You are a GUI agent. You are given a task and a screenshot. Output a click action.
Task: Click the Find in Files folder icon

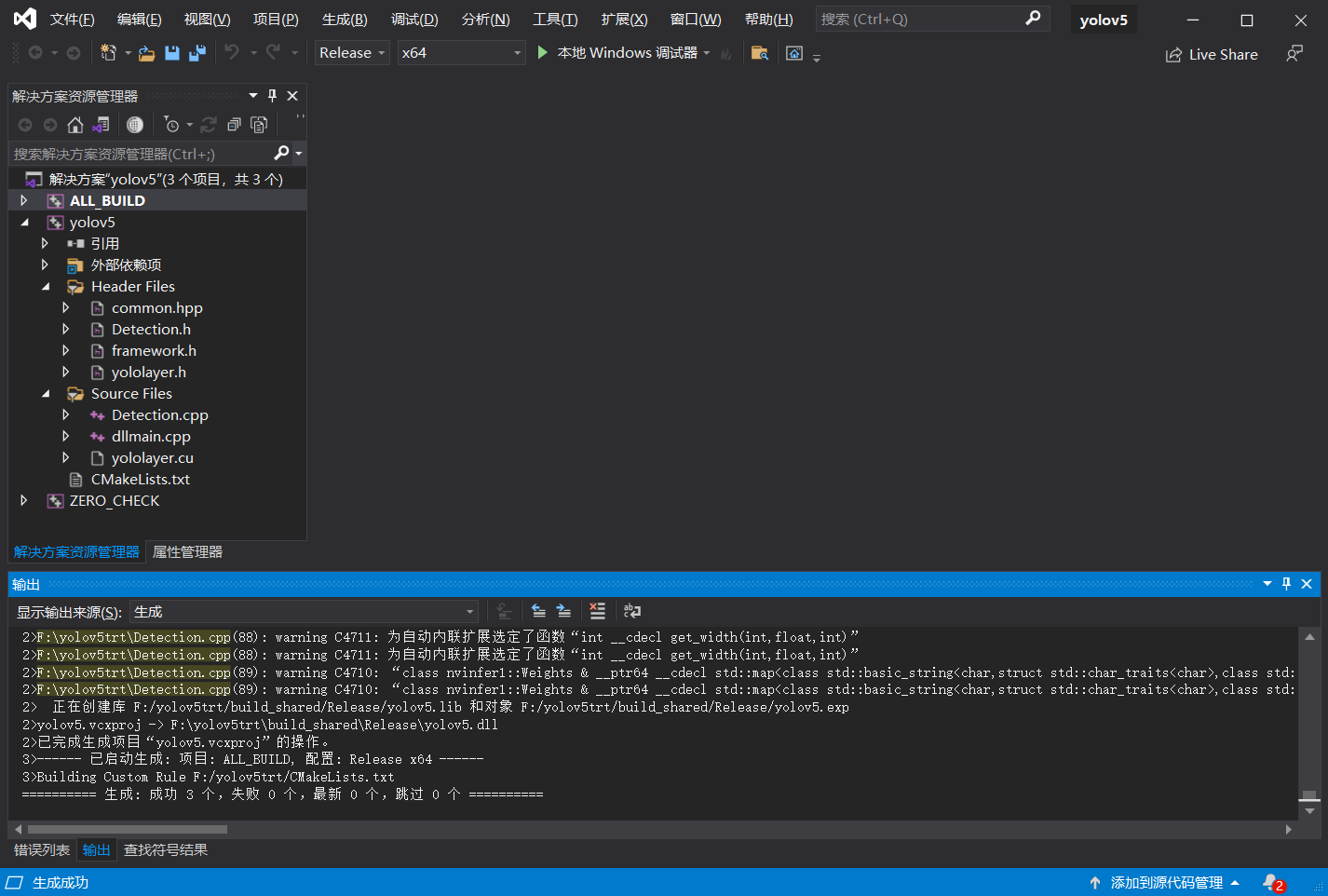(760, 53)
